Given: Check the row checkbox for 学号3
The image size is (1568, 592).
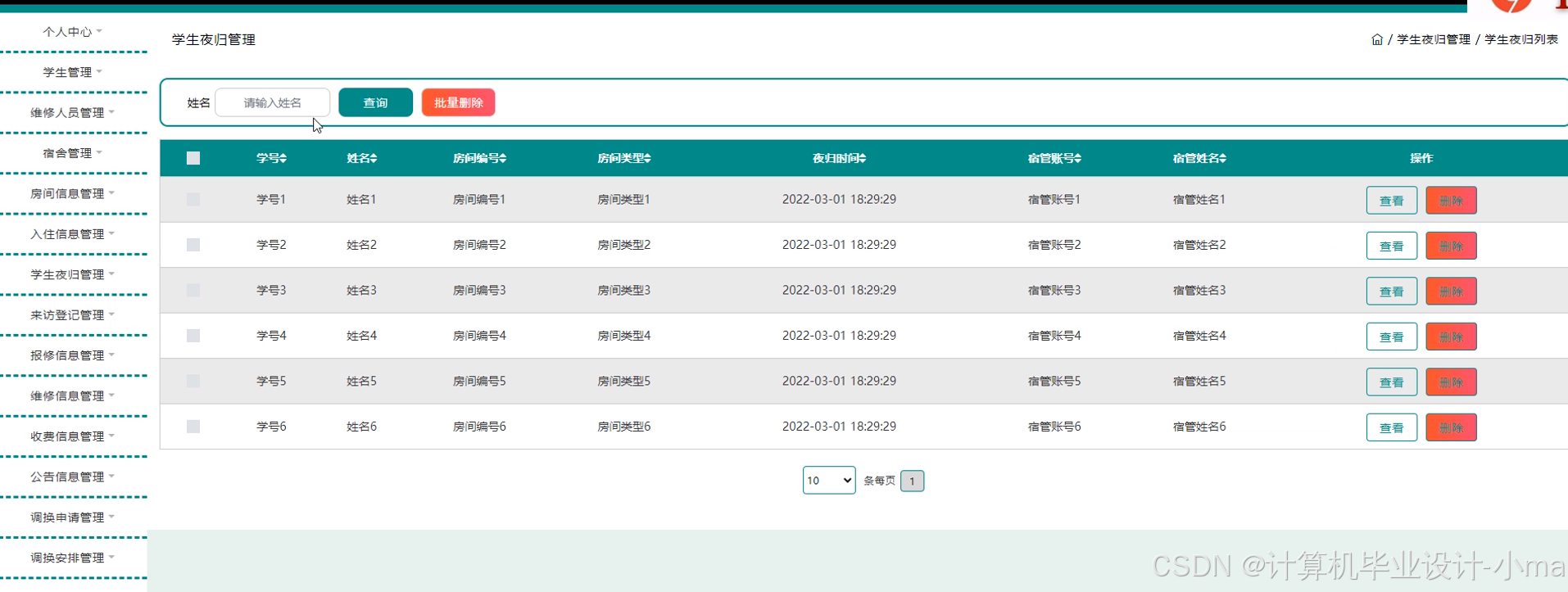Looking at the screenshot, I should coord(193,290).
